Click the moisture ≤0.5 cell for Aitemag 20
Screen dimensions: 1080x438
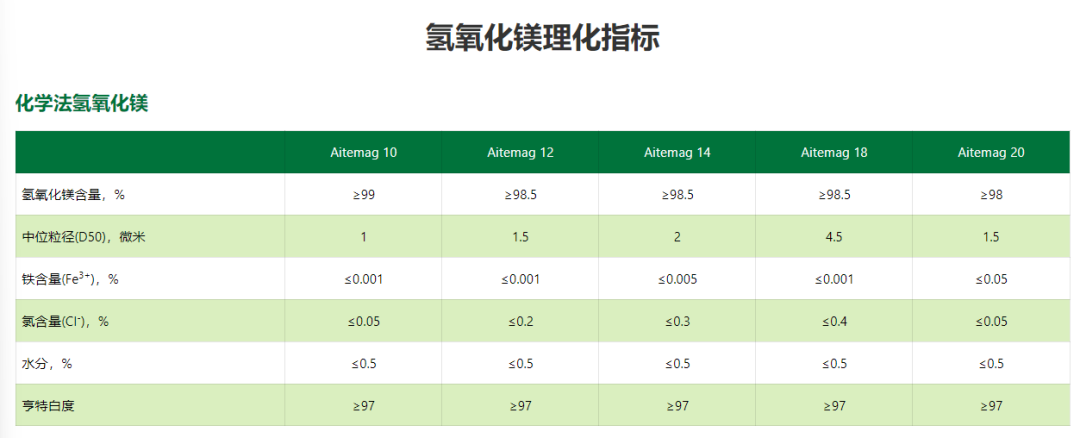[x=991, y=364]
